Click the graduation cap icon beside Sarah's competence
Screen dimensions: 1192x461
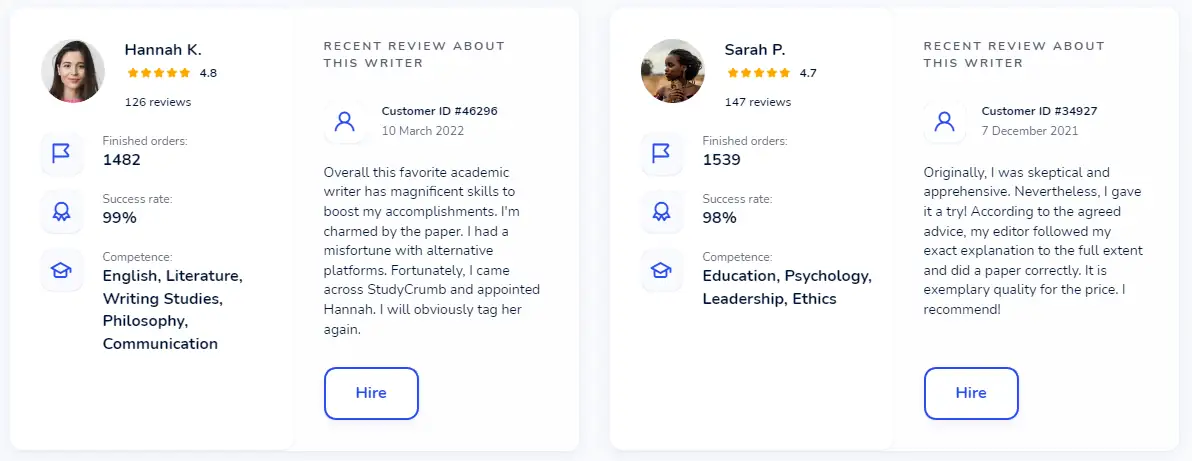pyautogui.click(x=661, y=269)
